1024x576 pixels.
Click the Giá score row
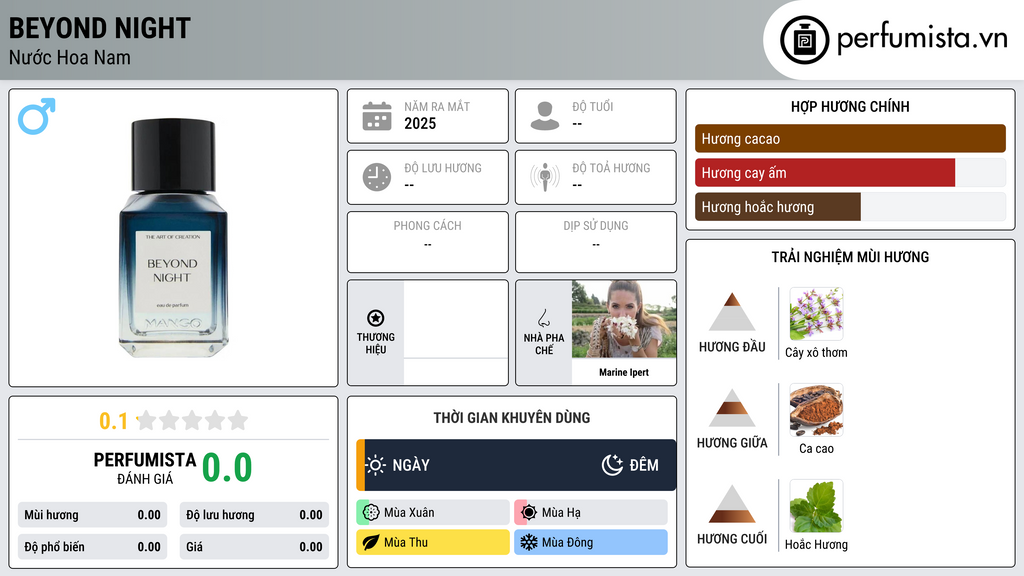click(254, 547)
